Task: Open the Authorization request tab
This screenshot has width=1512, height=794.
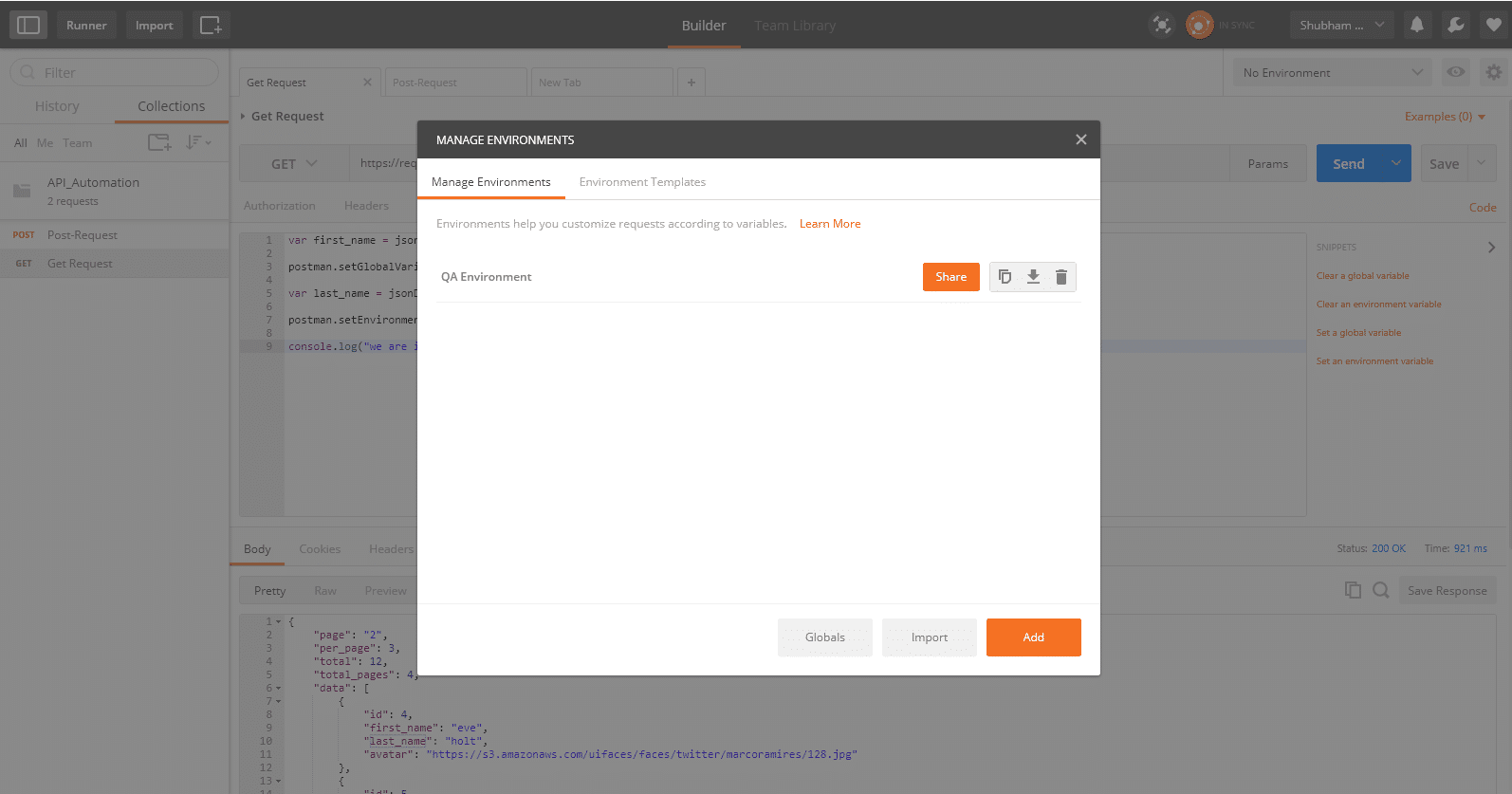Action: (x=279, y=205)
